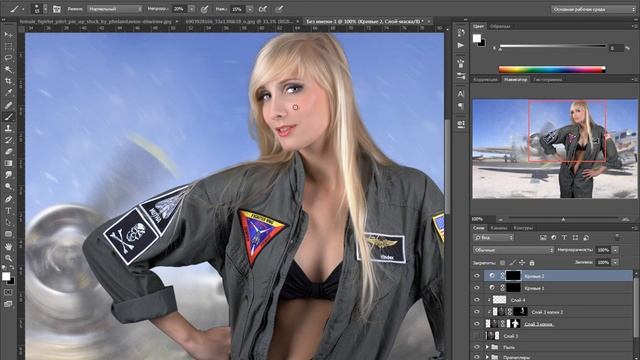The width and height of the screenshot is (640, 360).
Task: Open the Character panel icon
Action: (461, 94)
